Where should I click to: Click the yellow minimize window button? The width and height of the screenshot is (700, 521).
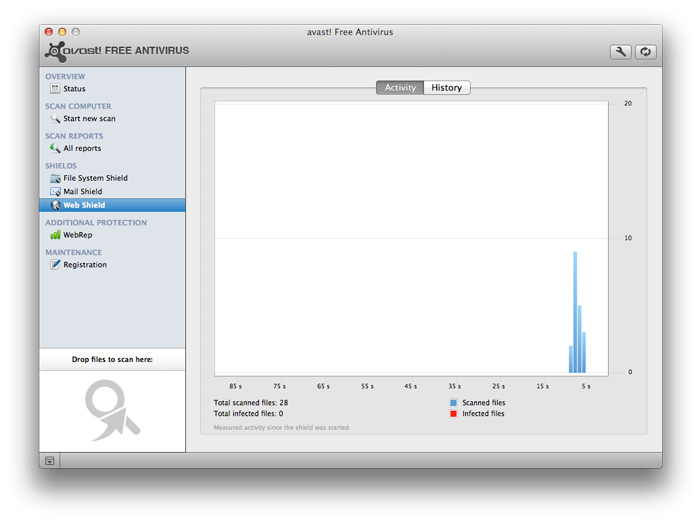coord(63,32)
